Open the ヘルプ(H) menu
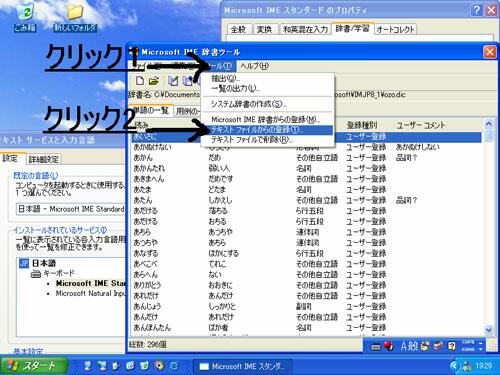Image resolution: width=500 pixels, height=375 pixels. 254,66
